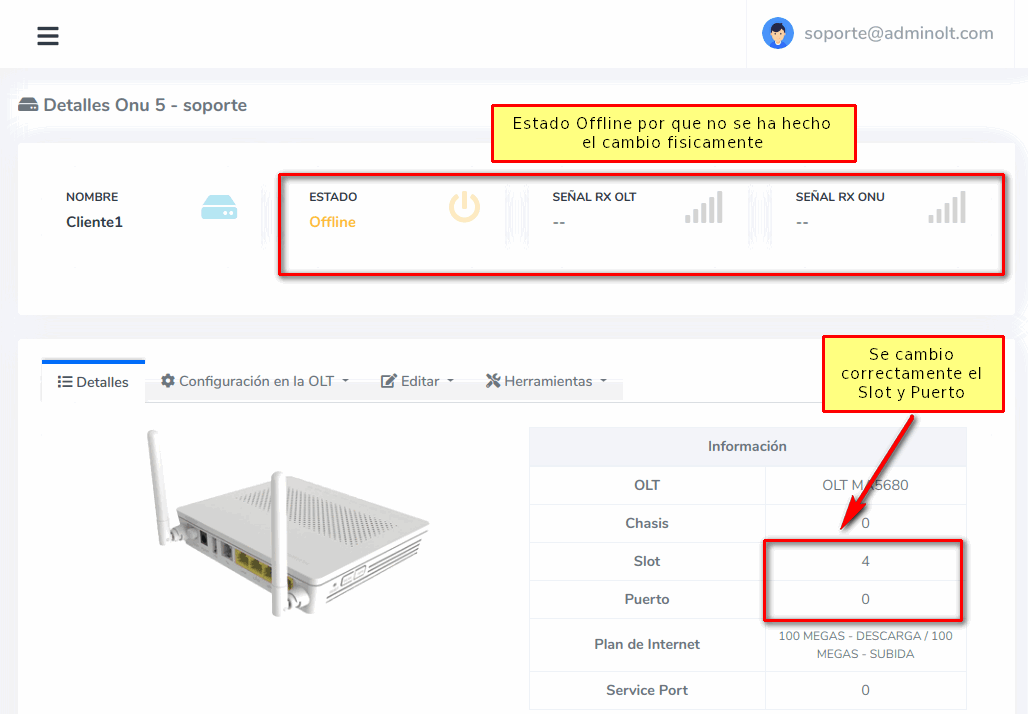Click the wrench icon in Herramientas
Image resolution: width=1028 pixels, height=714 pixels.
click(493, 381)
